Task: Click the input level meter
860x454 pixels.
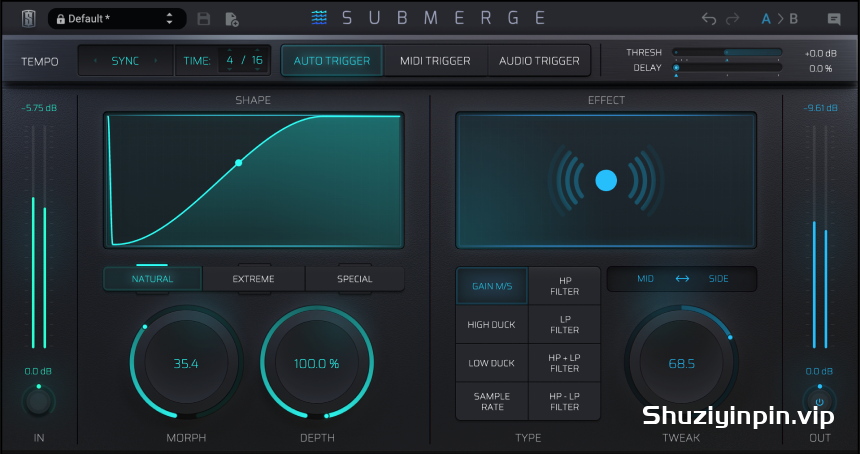Action: (39, 237)
